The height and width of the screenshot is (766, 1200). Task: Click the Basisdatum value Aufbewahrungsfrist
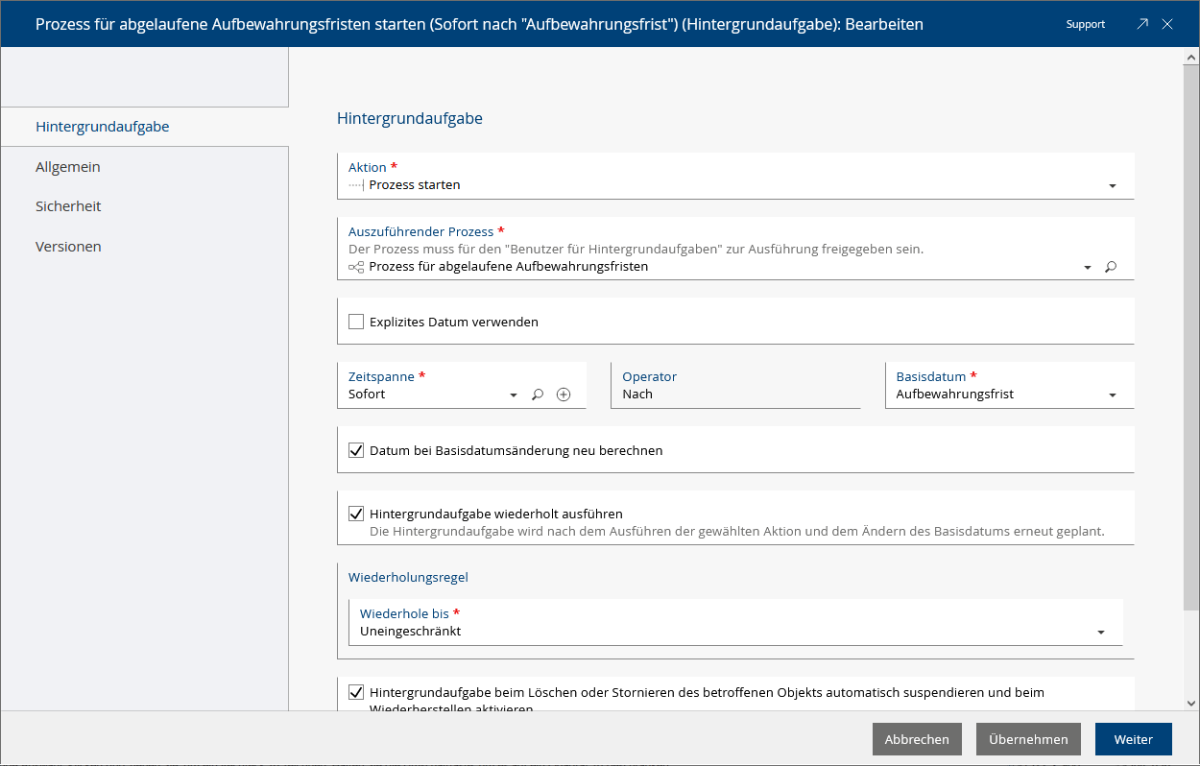955,394
